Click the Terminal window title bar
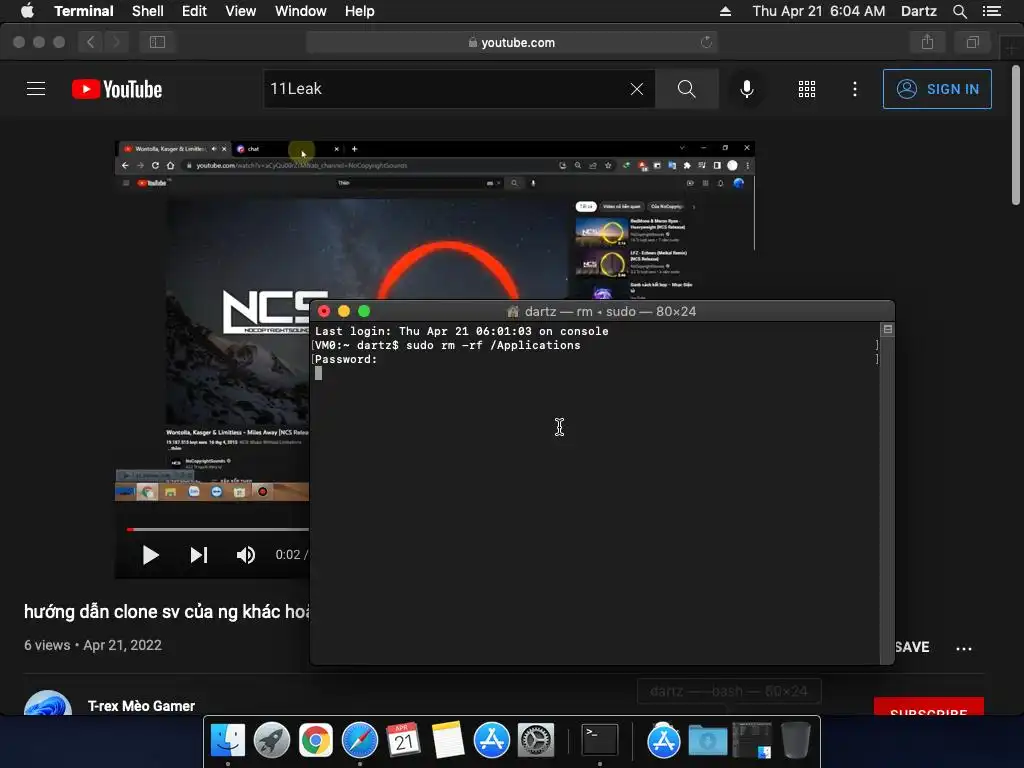The image size is (1024, 768). pyautogui.click(x=601, y=312)
